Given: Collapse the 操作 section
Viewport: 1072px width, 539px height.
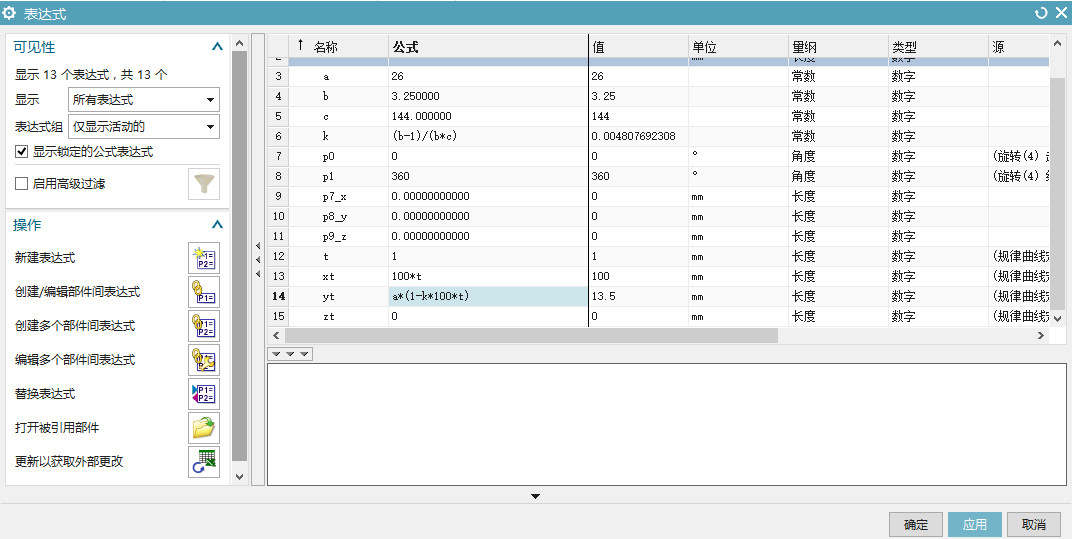Looking at the screenshot, I should (217, 225).
